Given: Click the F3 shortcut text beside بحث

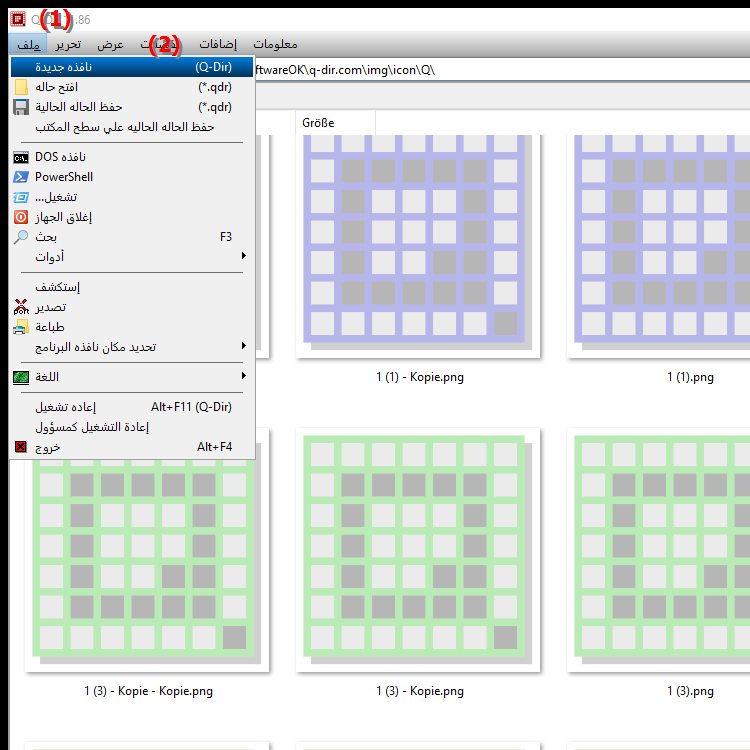Looking at the screenshot, I should [x=226, y=237].
